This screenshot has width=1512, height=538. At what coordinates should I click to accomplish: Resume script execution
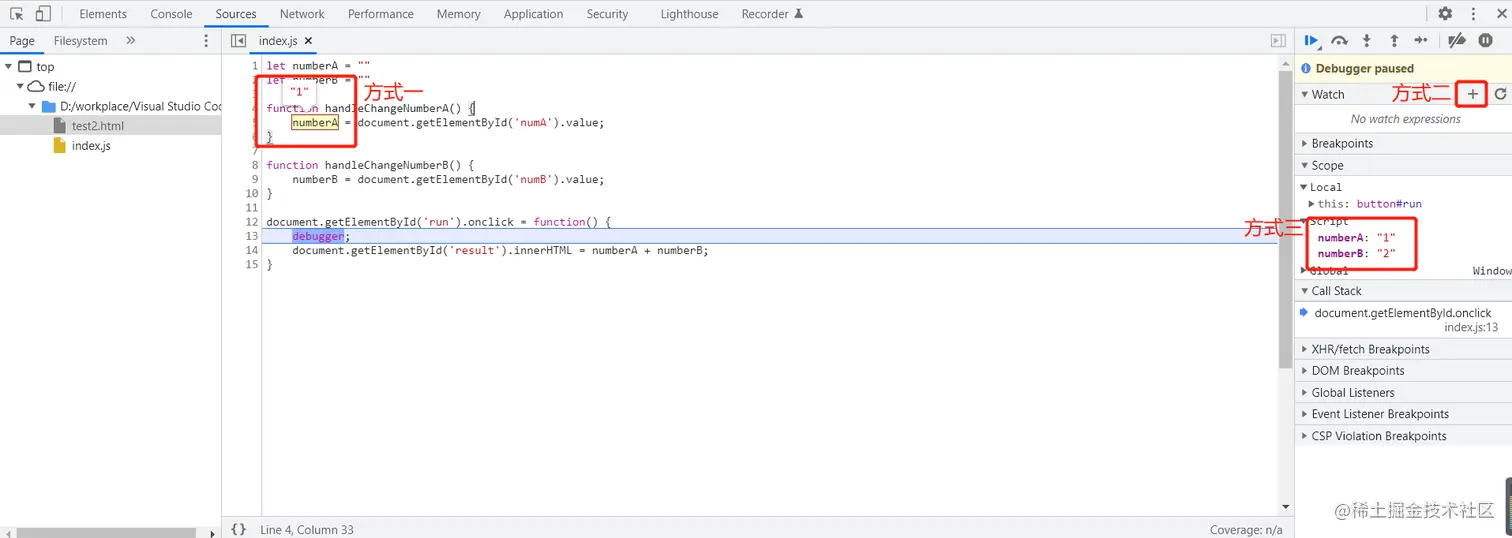coord(1311,40)
